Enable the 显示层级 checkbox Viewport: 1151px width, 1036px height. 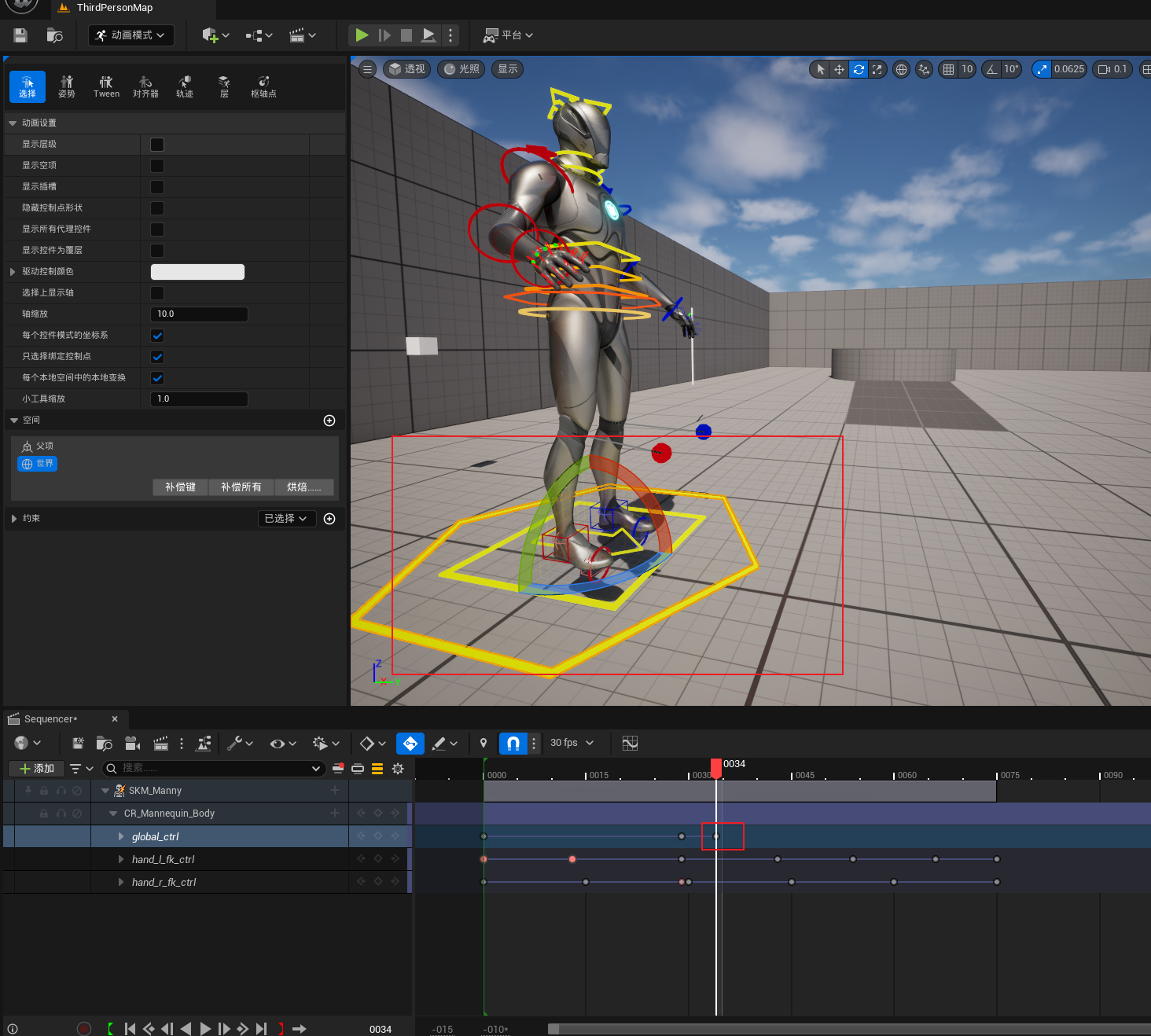point(157,145)
